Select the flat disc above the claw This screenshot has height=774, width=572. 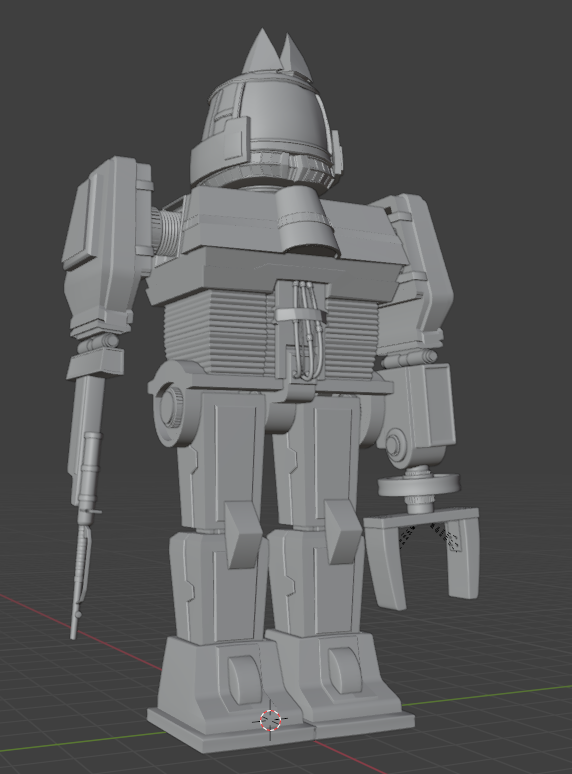pyautogui.click(x=419, y=485)
